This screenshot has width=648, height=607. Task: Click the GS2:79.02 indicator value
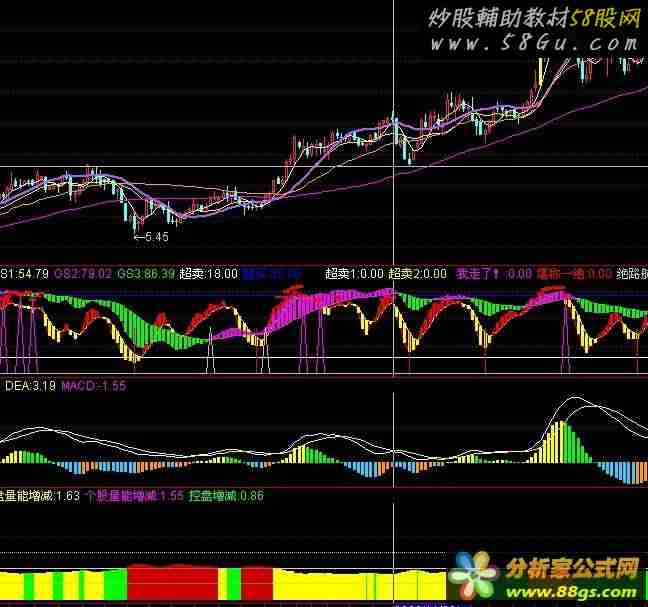click(x=83, y=274)
